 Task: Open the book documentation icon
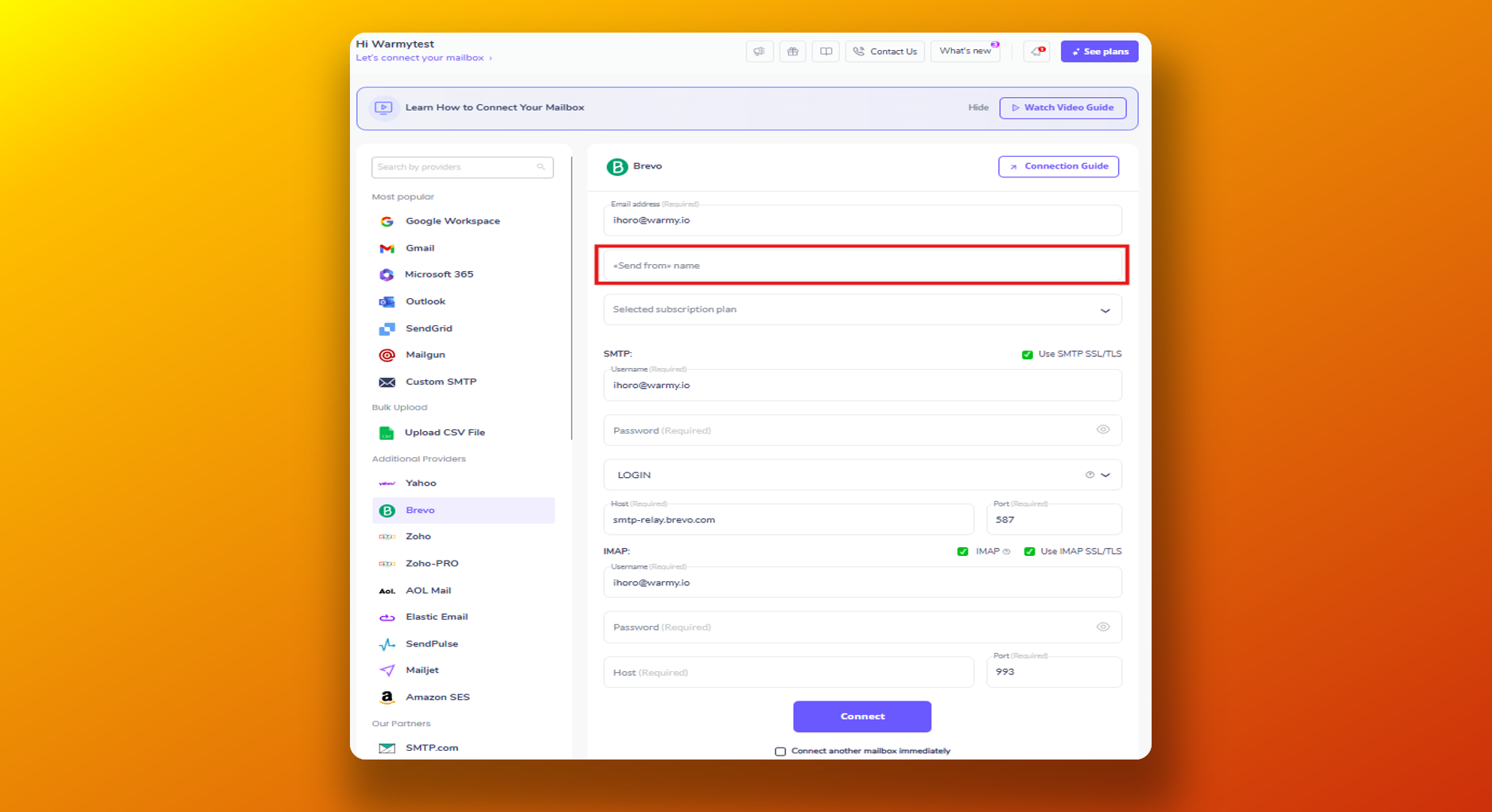(x=826, y=52)
